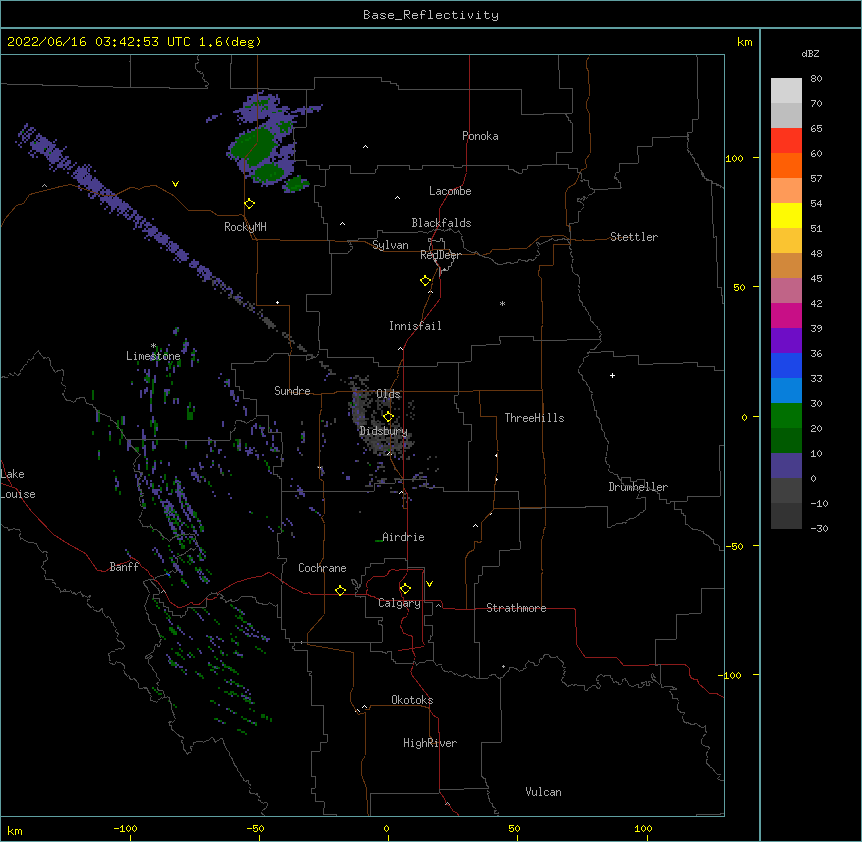862x842 pixels.
Task: Select the Banff label
Action: pyautogui.click(x=124, y=567)
